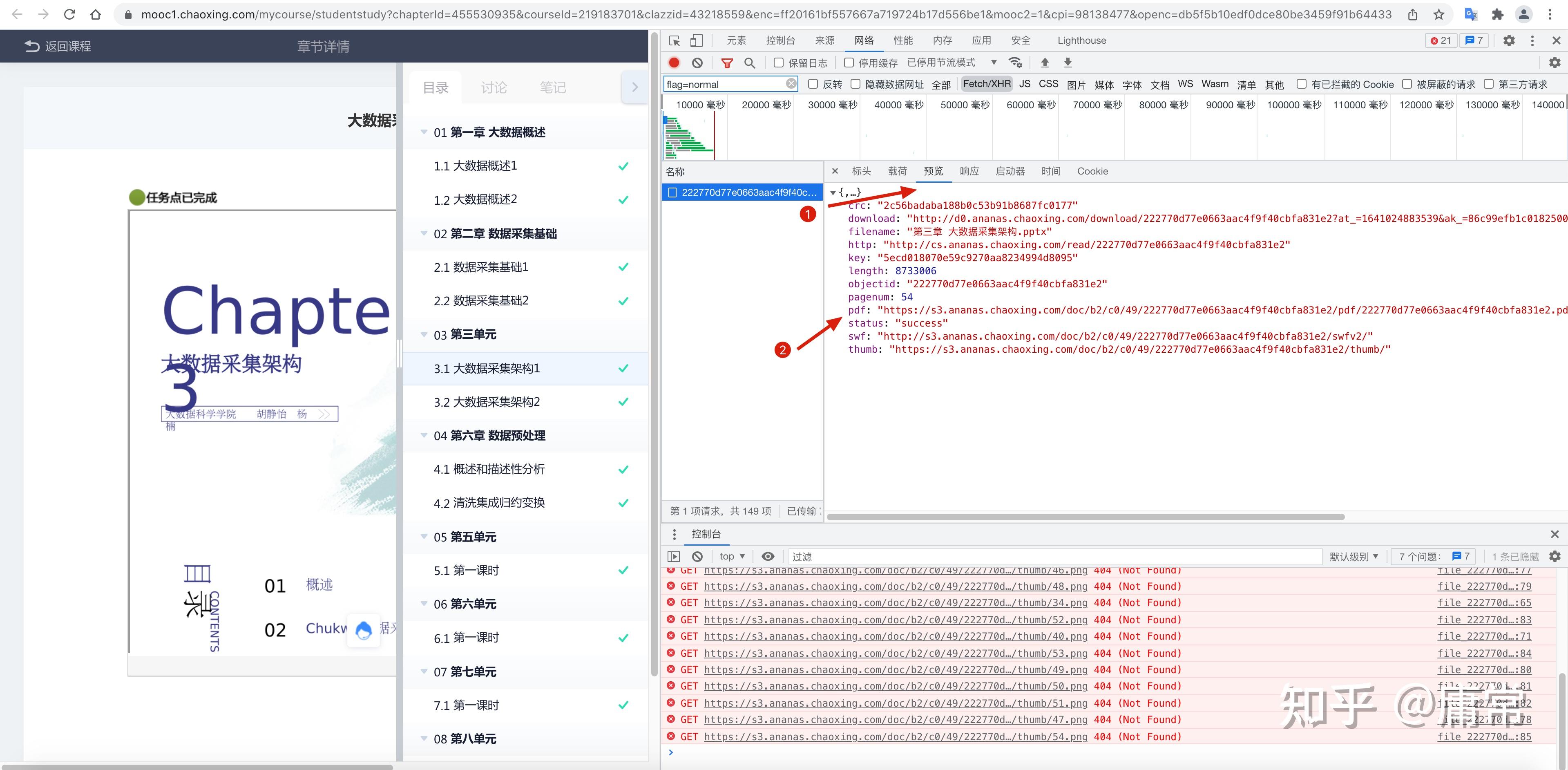Click the red filter funnel icon
The image size is (1568, 770).
click(727, 63)
